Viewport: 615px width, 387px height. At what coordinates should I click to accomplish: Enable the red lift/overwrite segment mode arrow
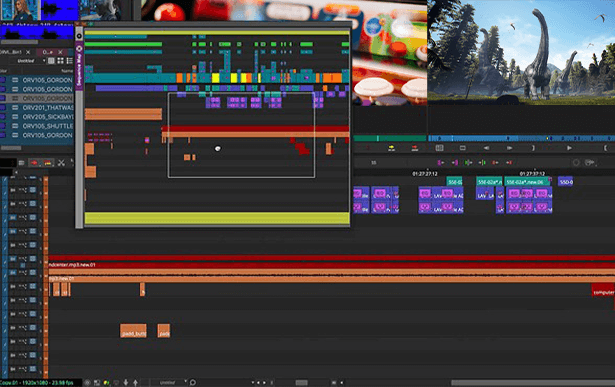pos(34,163)
